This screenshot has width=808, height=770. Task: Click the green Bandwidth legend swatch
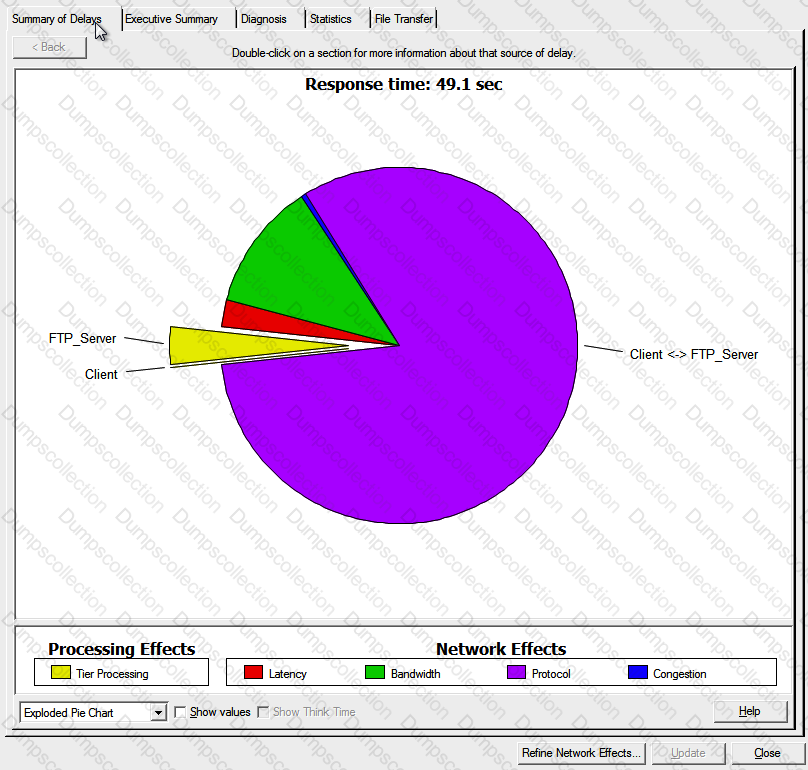point(375,673)
